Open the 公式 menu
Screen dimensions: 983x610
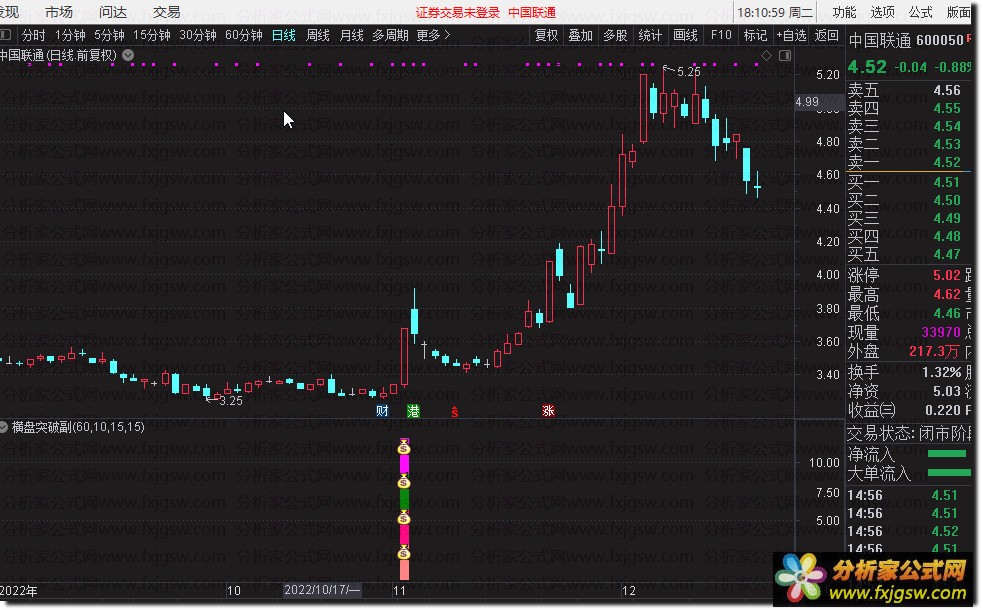click(920, 12)
